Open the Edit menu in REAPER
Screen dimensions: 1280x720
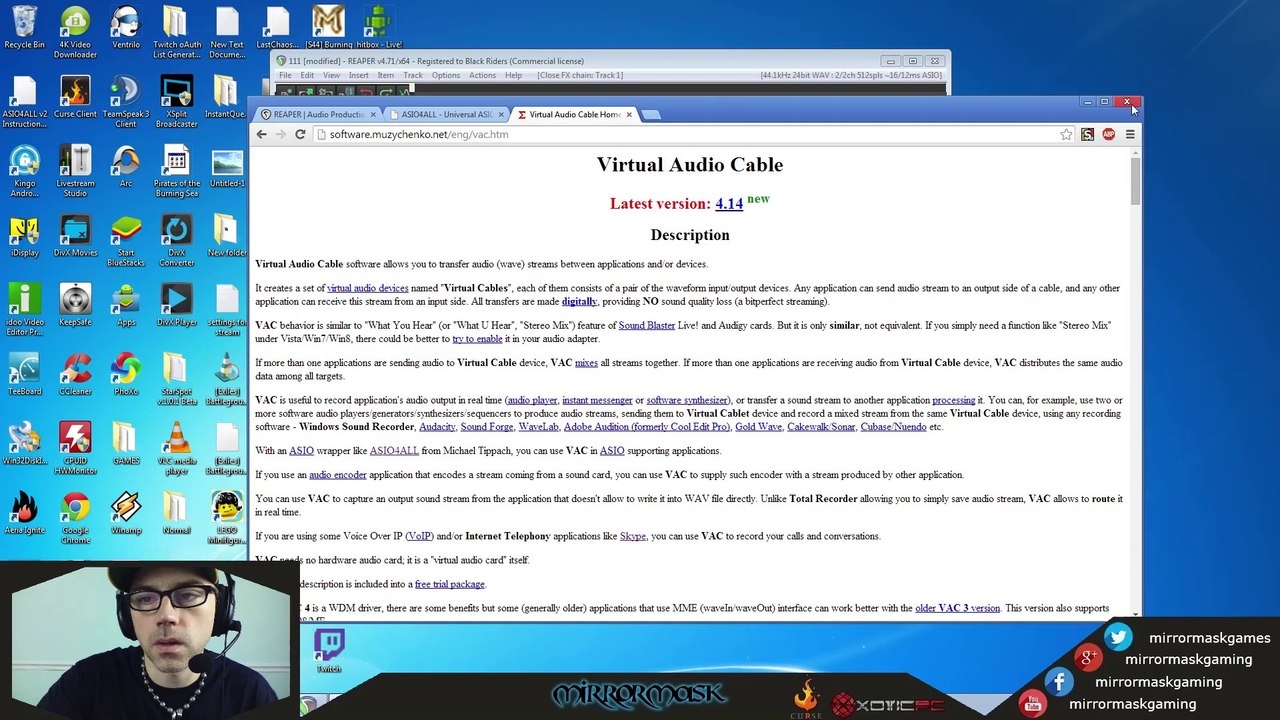click(307, 76)
